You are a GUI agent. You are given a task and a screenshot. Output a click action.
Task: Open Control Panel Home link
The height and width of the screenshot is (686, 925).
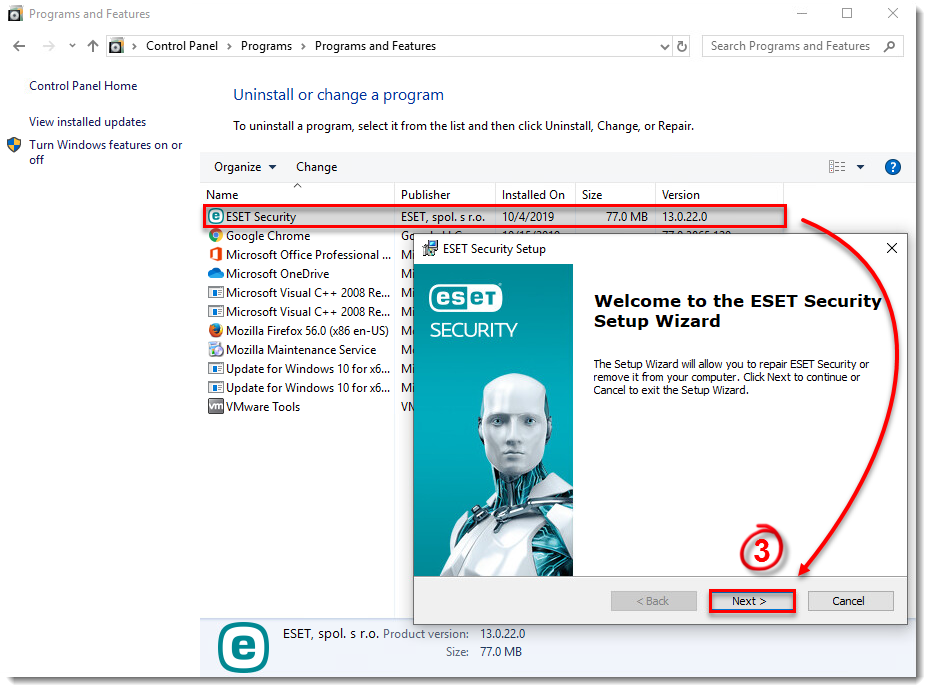coord(83,86)
